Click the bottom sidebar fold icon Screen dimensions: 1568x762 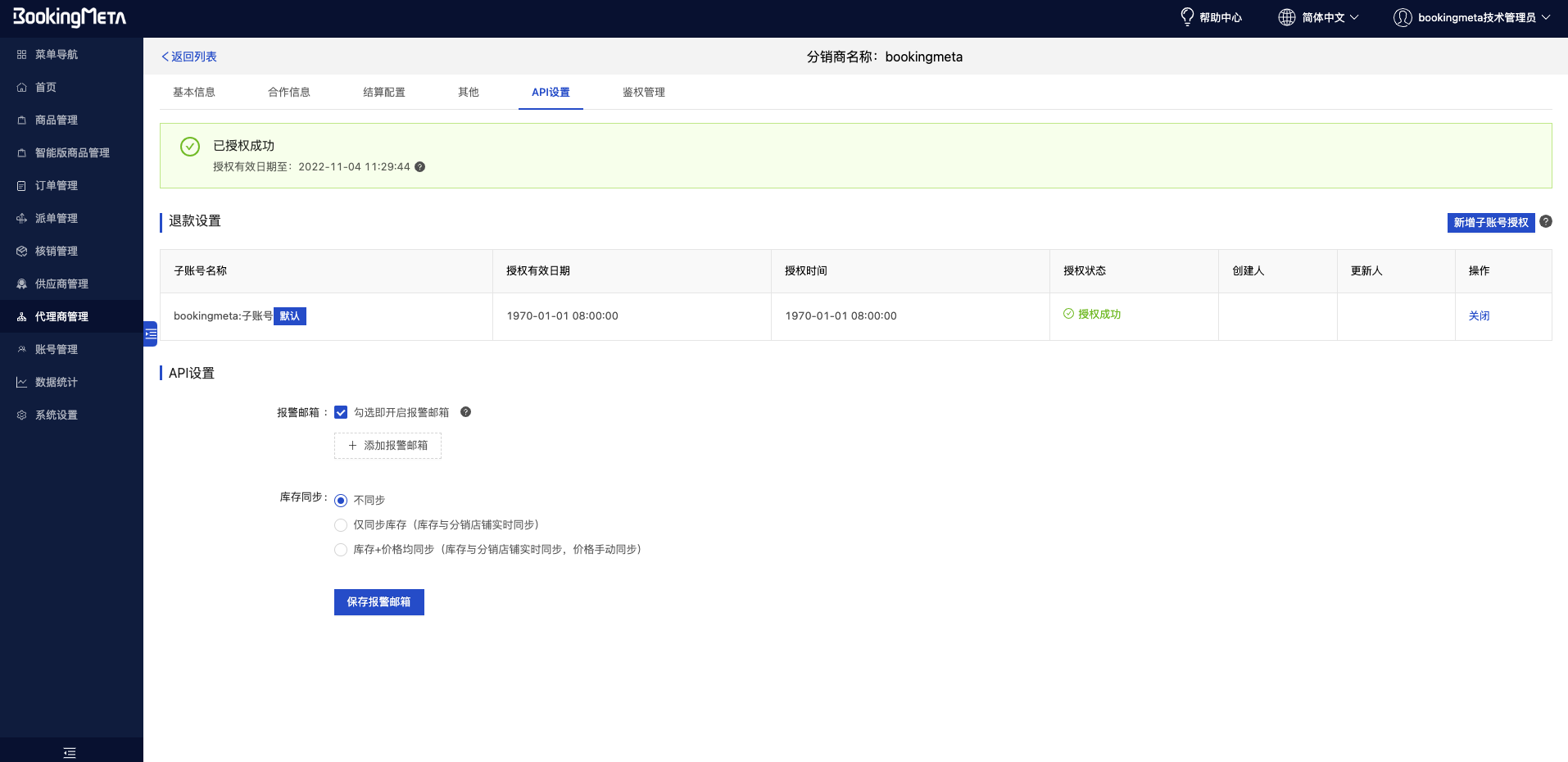click(x=70, y=752)
